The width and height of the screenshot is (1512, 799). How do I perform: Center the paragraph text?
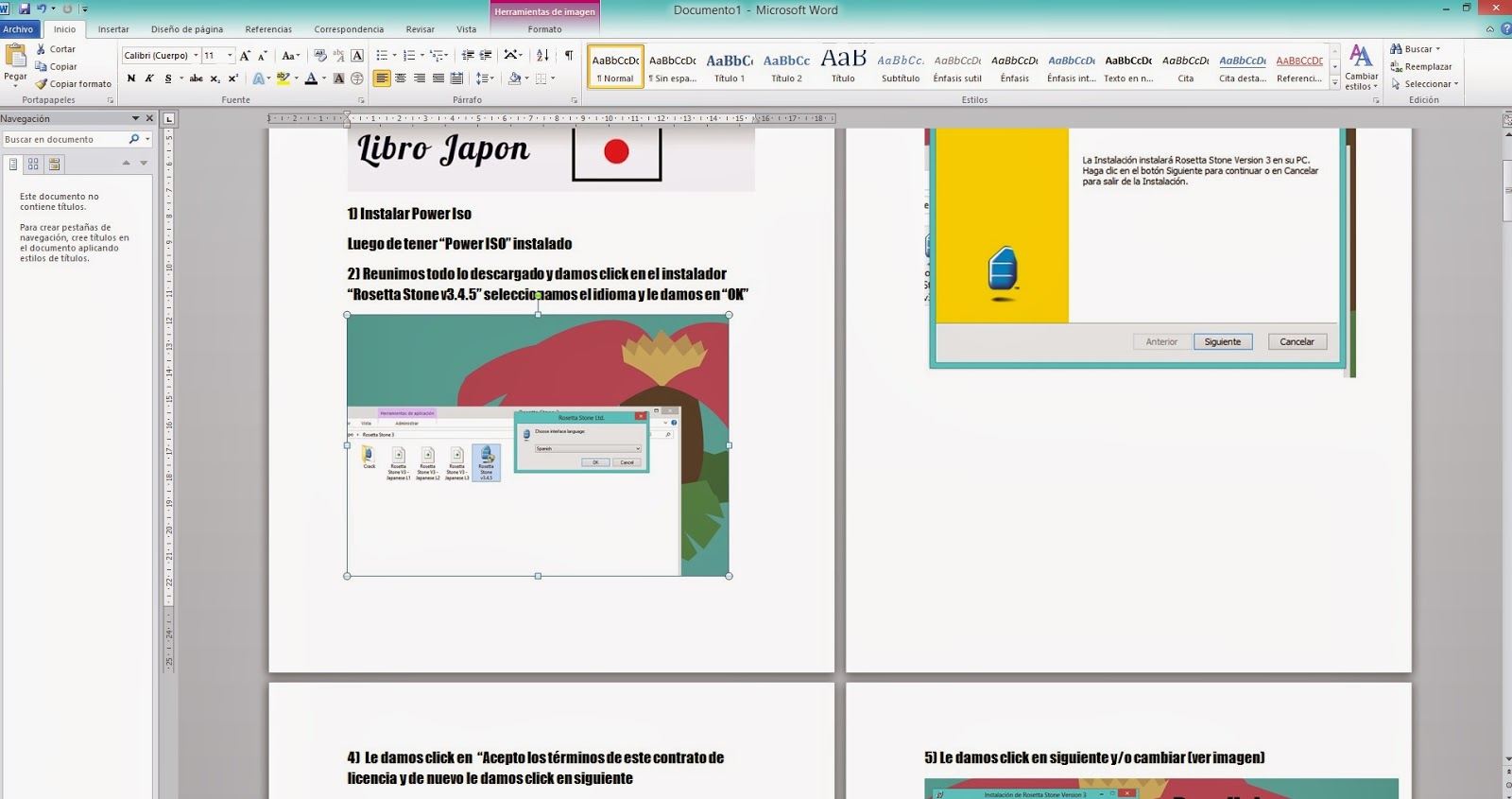(401, 78)
